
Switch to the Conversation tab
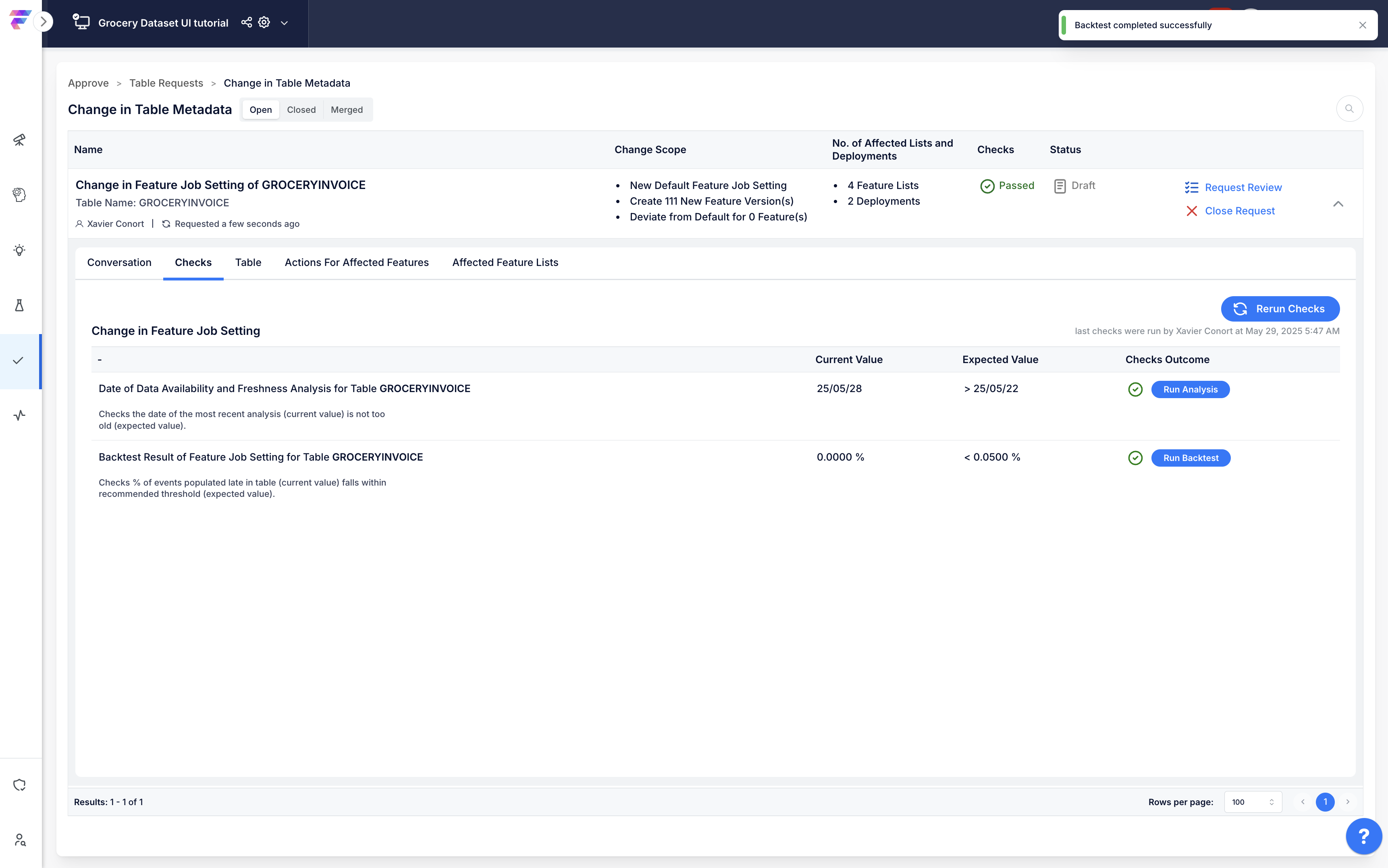pyautogui.click(x=119, y=262)
